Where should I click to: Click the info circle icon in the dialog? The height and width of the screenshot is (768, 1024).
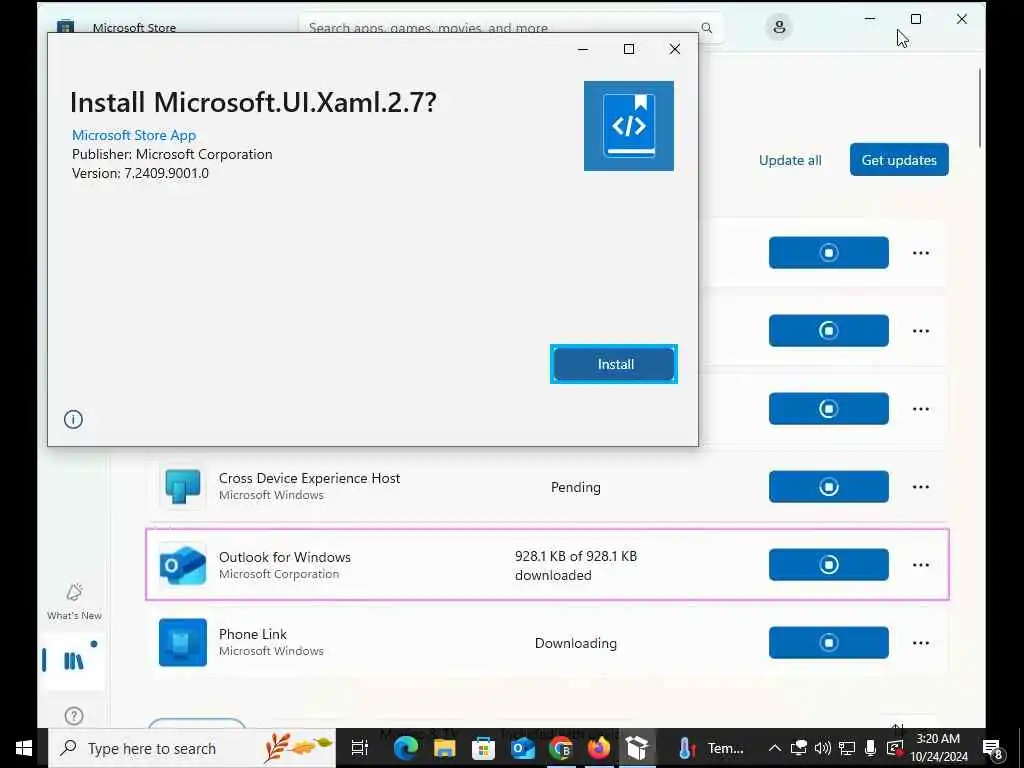coord(73,419)
